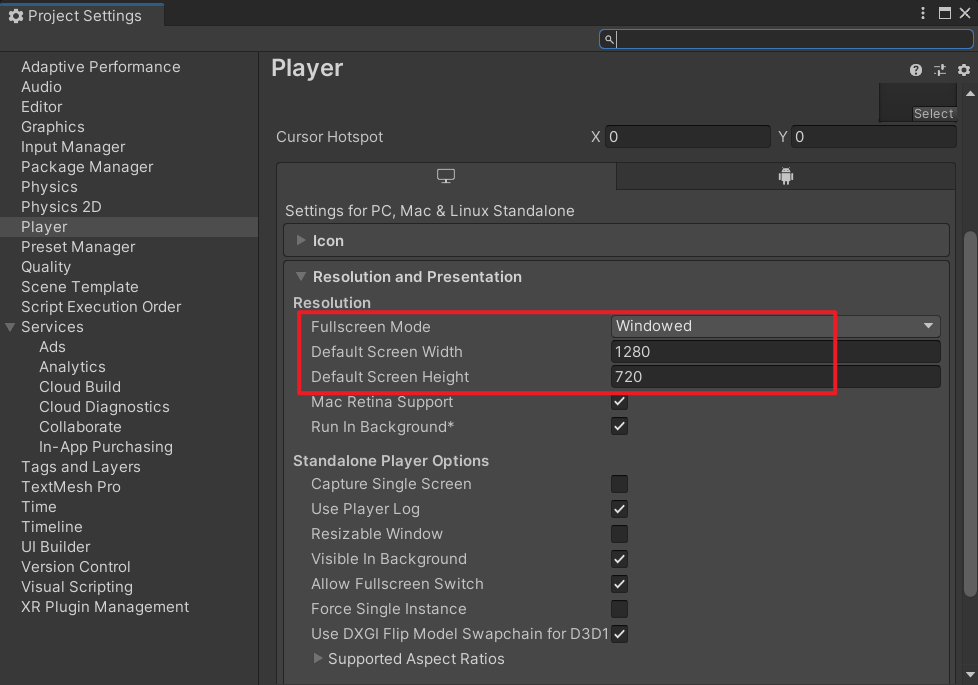Screen dimensions: 978x685
Task: Click the Default Screen Width field
Action: click(x=775, y=352)
